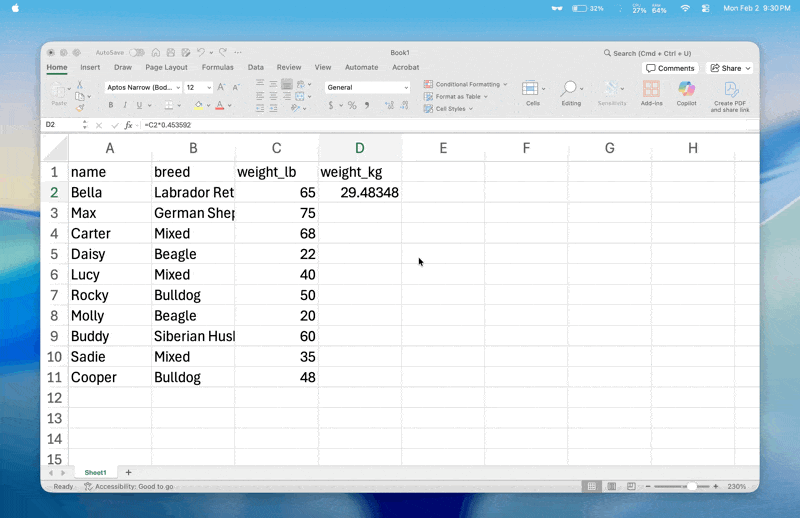Open the Data ribbon tab
The height and width of the screenshot is (518, 800).
[x=256, y=67]
